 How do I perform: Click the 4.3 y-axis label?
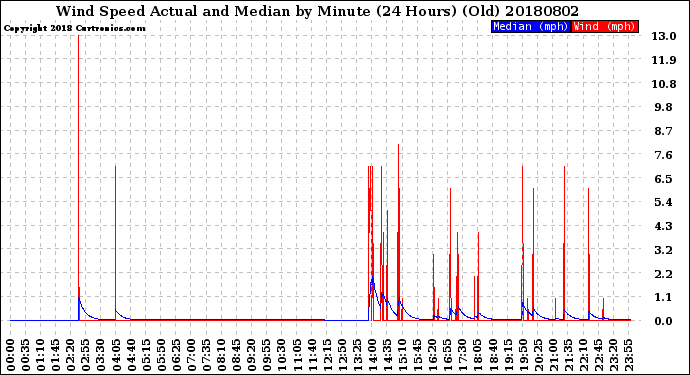(x=664, y=226)
